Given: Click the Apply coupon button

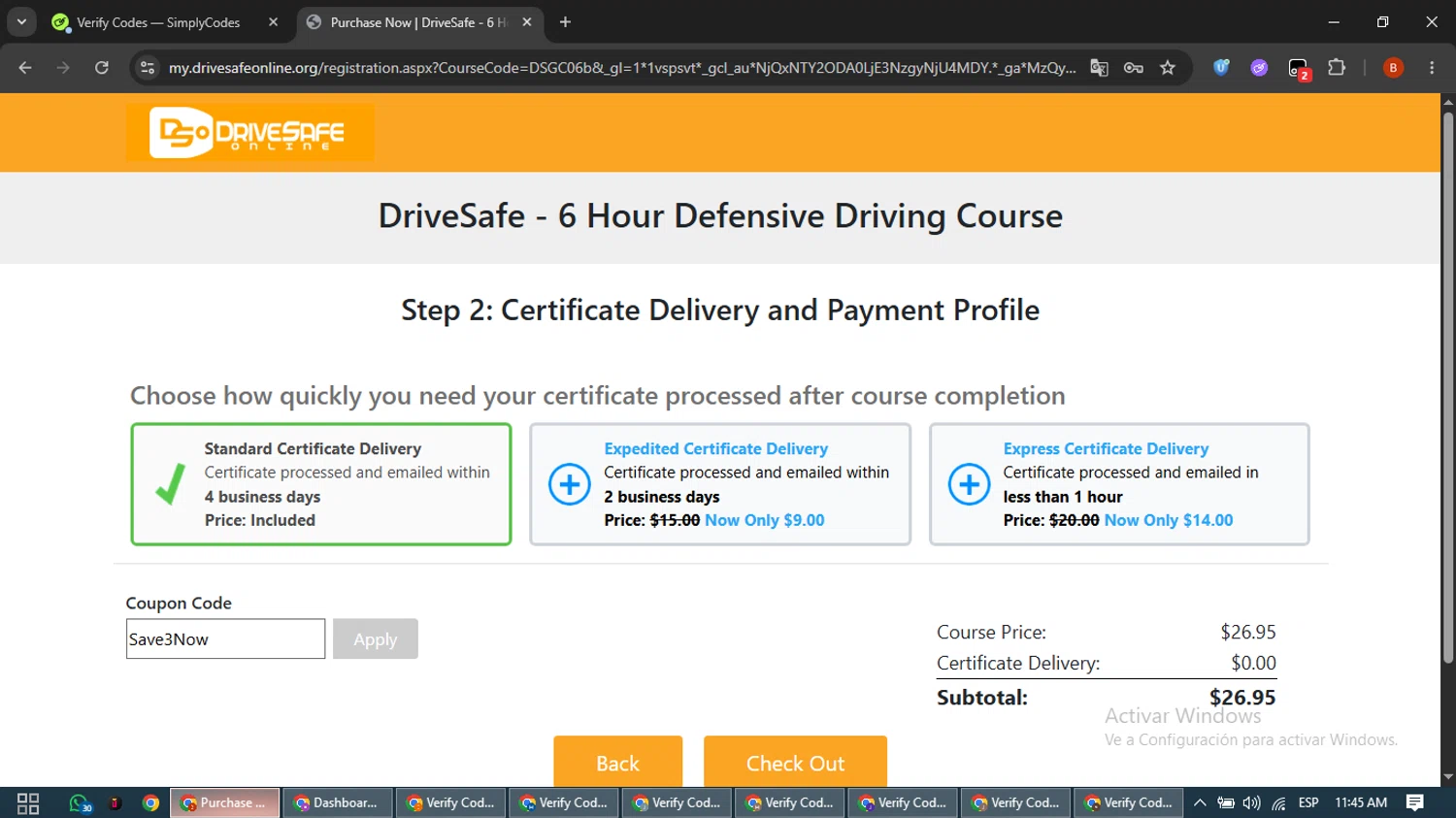Looking at the screenshot, I should (376, 639).
